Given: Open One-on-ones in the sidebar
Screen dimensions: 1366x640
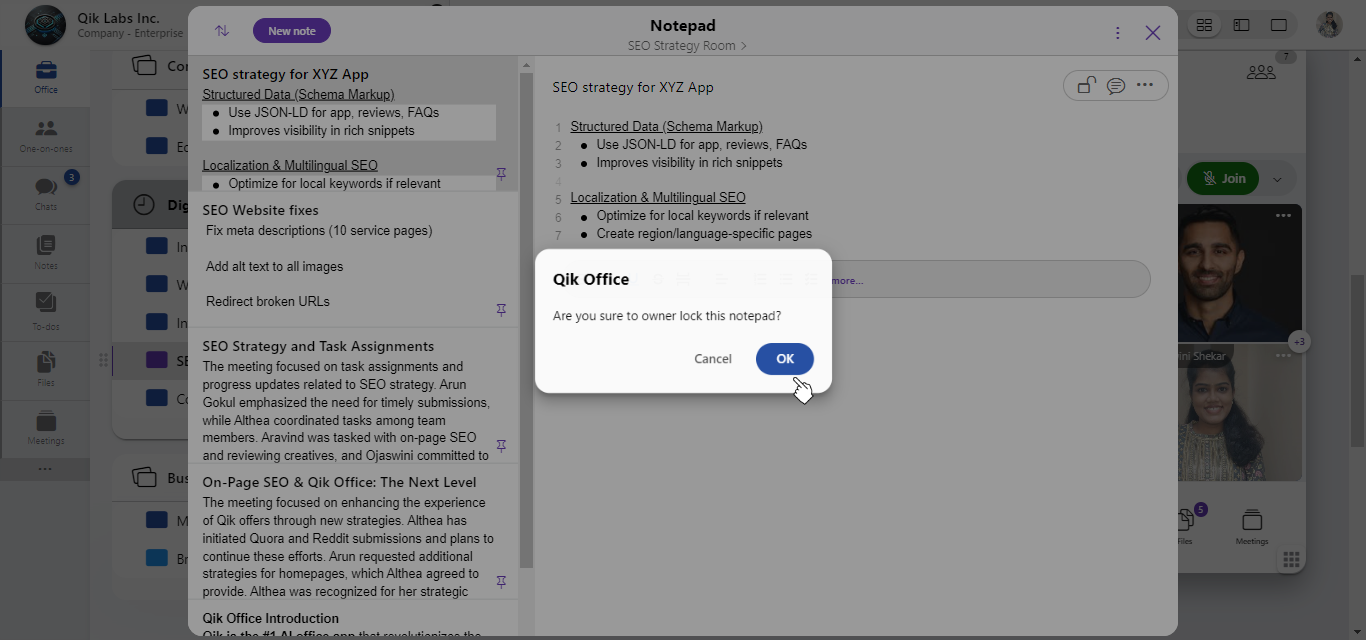Looking at the screenshot, I should pyautogui.click(x=46, y=135).
